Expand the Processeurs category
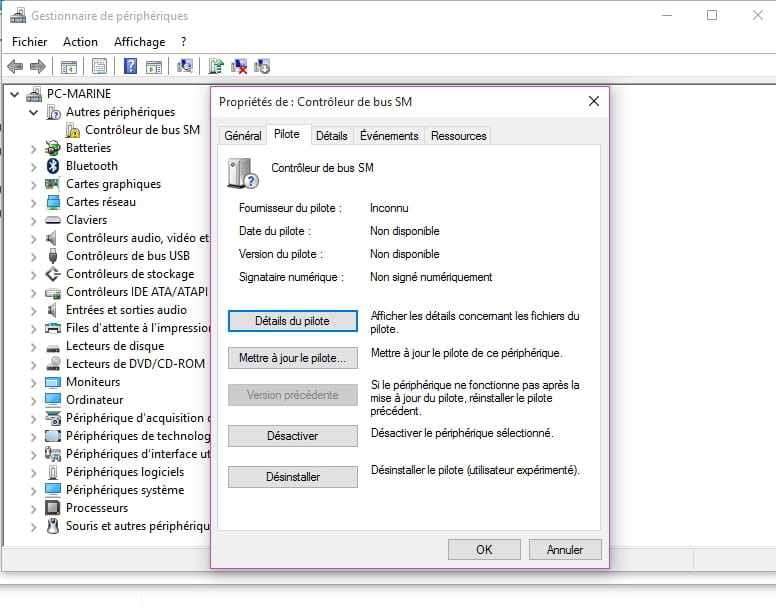 tap(34, 508)
